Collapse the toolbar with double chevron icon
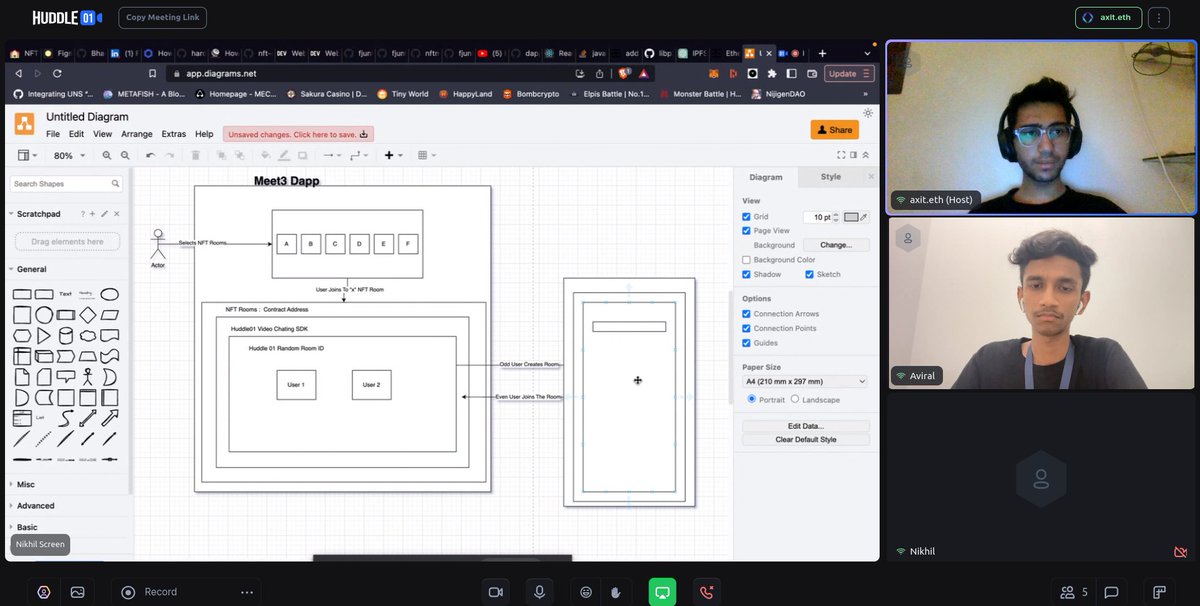The width and height of the screenshot is (1200, 606). click(x=866, y=155)
